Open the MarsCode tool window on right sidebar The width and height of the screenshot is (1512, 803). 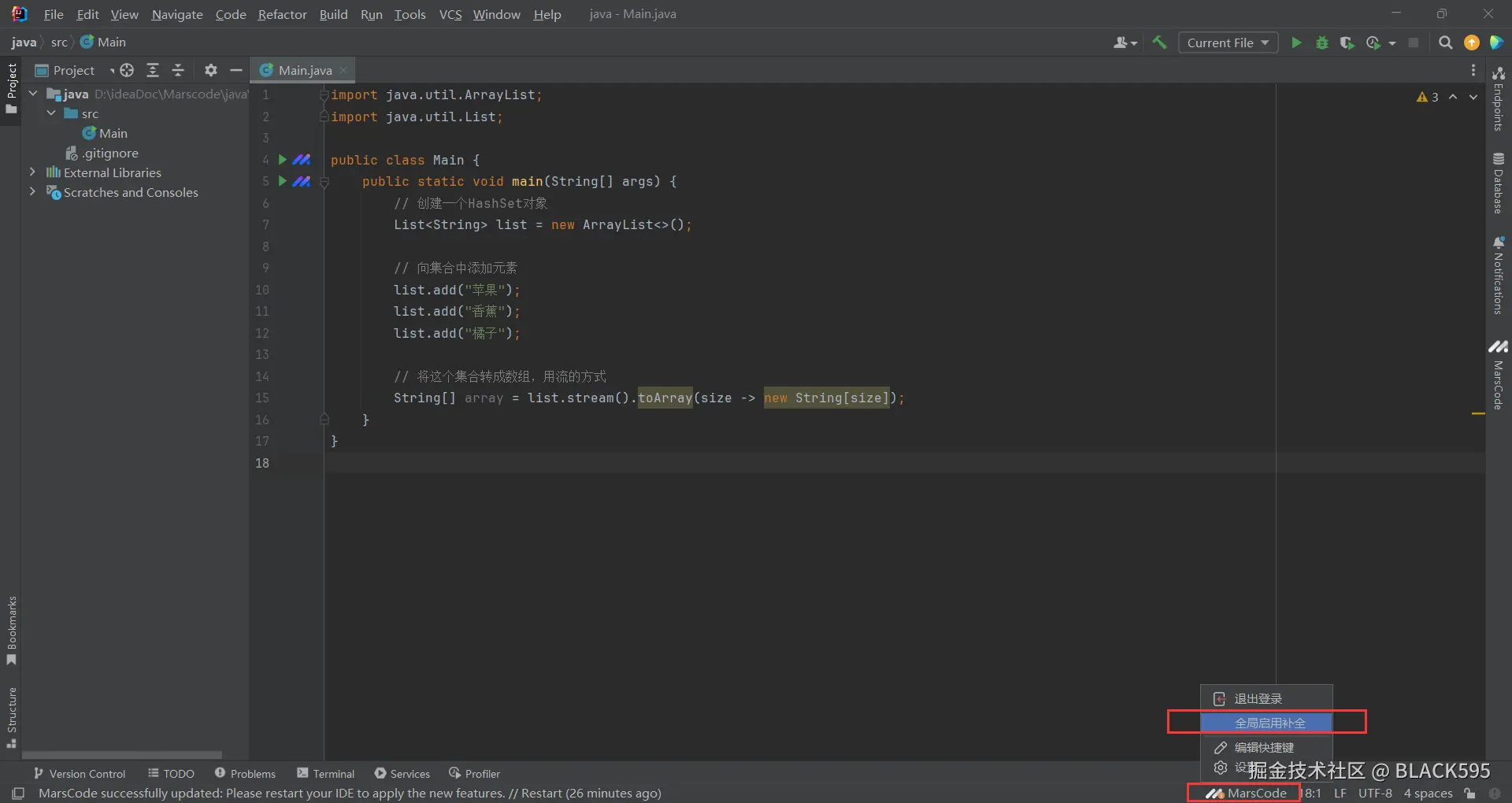(x=1498, y=375)
